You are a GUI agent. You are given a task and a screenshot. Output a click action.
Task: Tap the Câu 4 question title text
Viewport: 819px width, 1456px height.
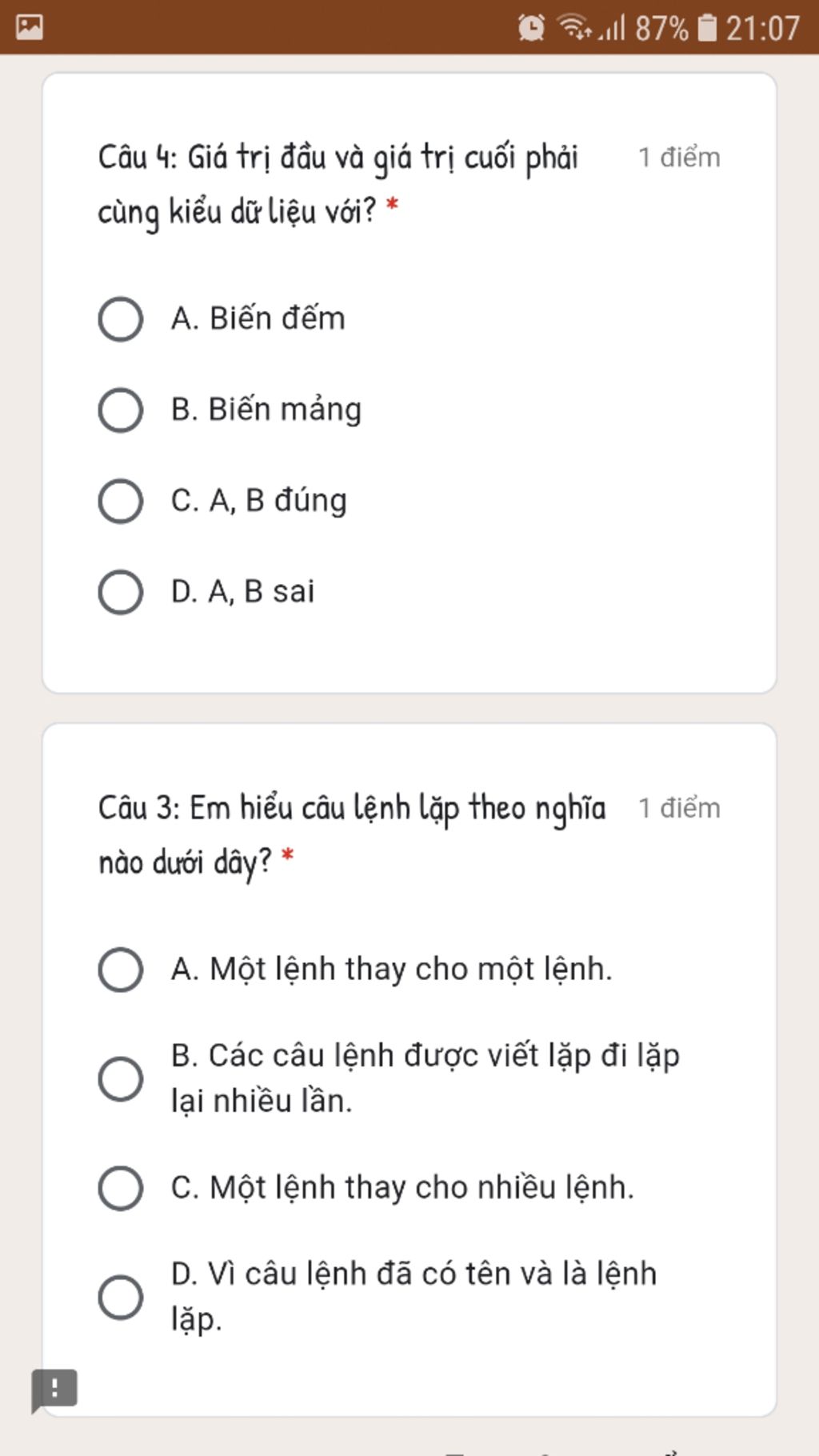click(338, 185)
